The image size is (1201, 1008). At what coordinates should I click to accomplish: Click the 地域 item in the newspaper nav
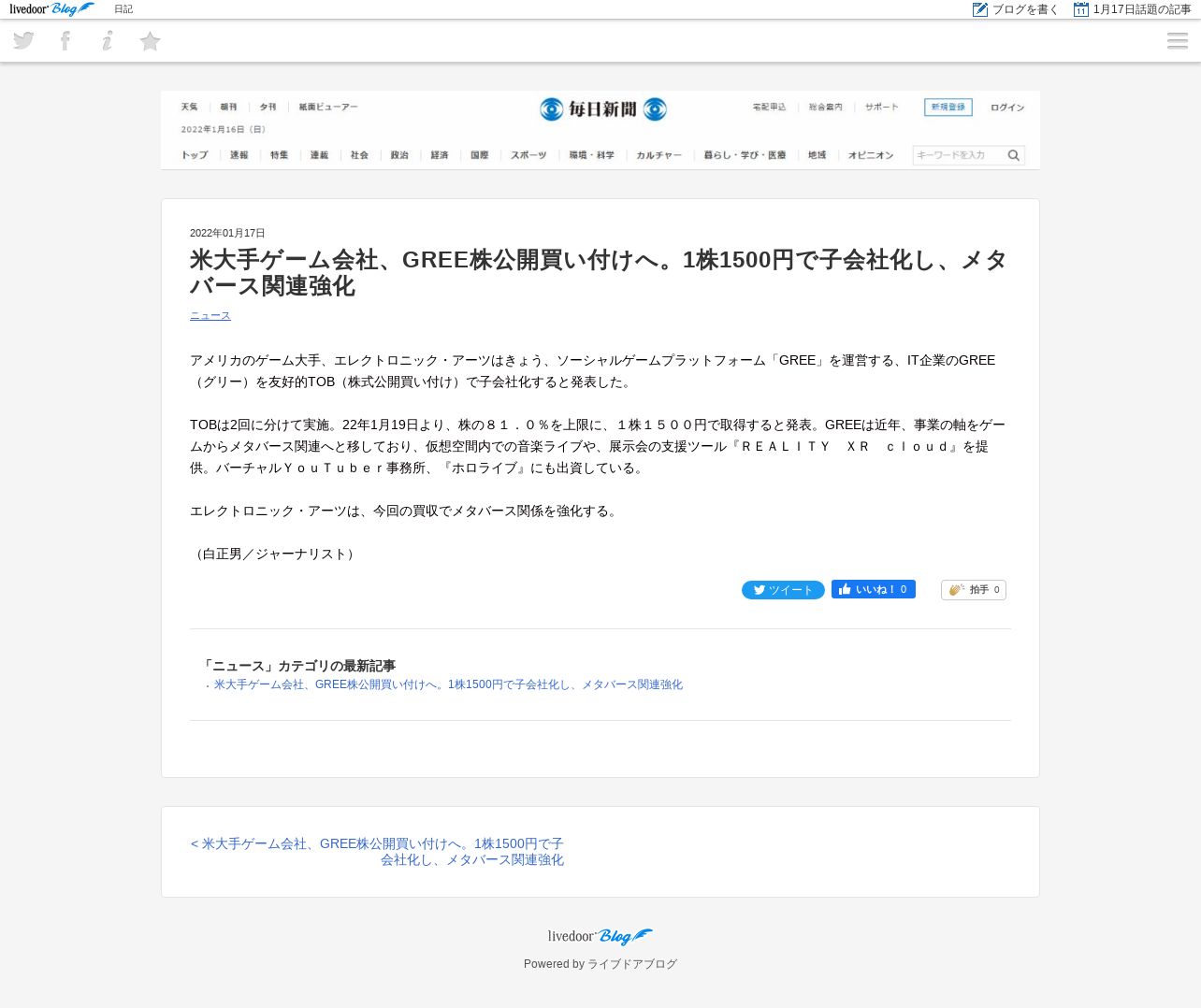tap(818, 155)
